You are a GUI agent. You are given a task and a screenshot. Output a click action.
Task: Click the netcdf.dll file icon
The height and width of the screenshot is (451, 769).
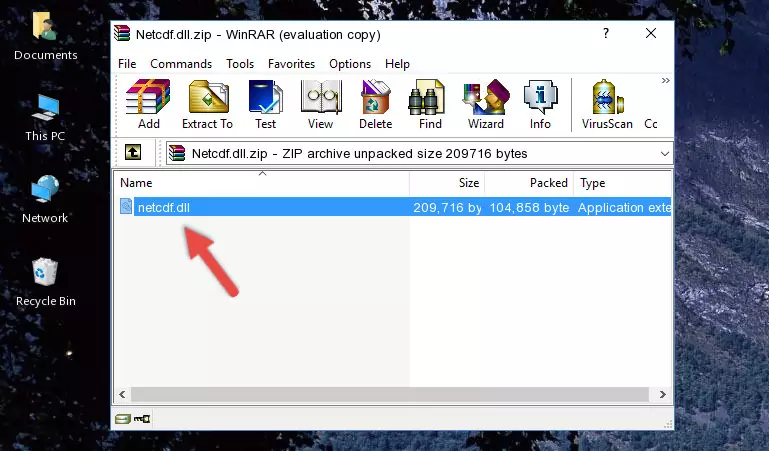pyautogui.click(x=126, y=206)
